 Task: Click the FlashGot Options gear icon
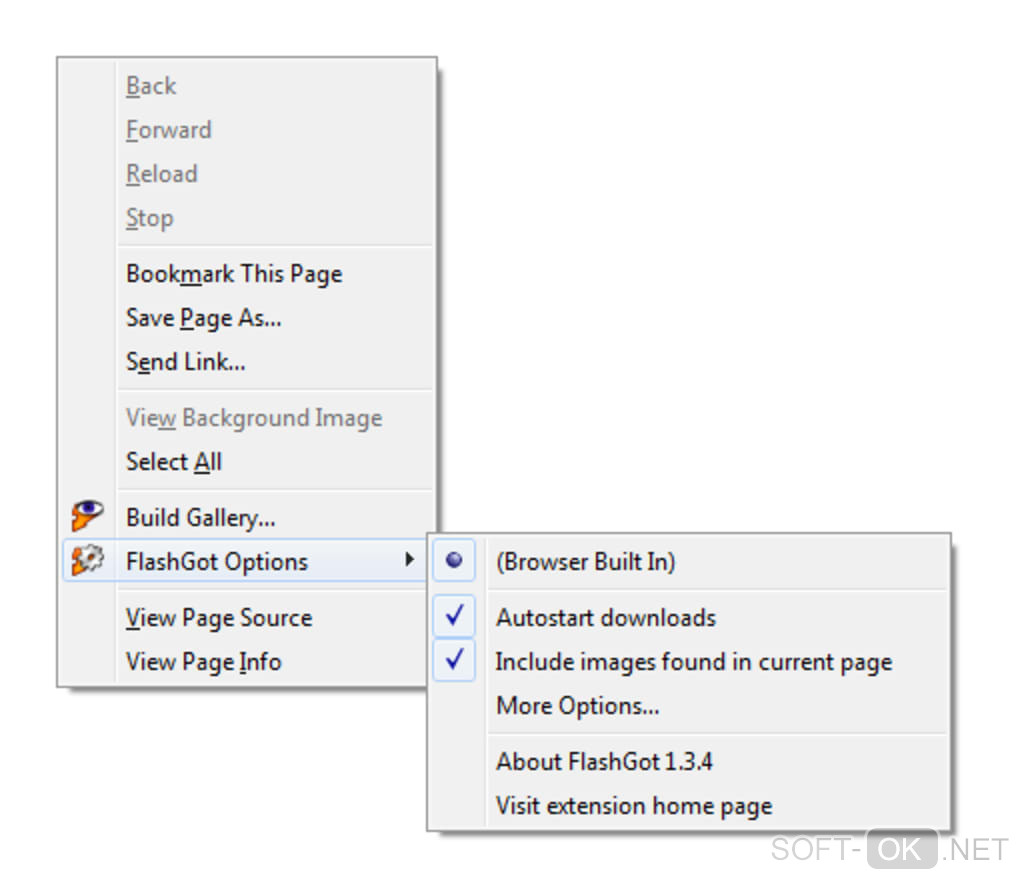coord(88,561)
